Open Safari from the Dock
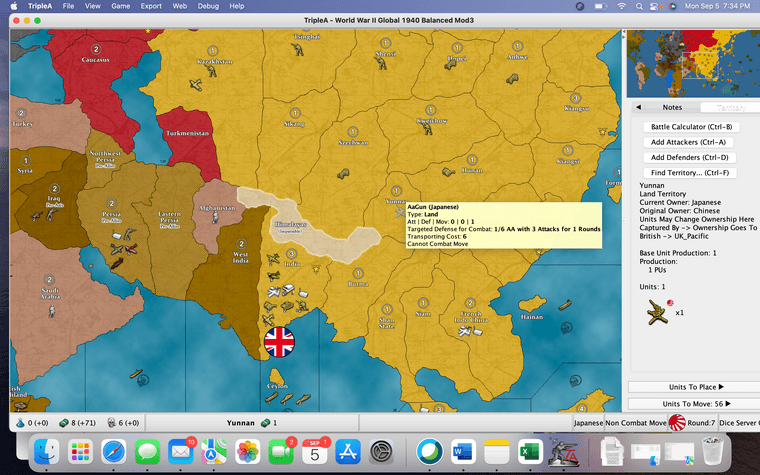Screen dimensions: 760x475 (x=114, y=452)
